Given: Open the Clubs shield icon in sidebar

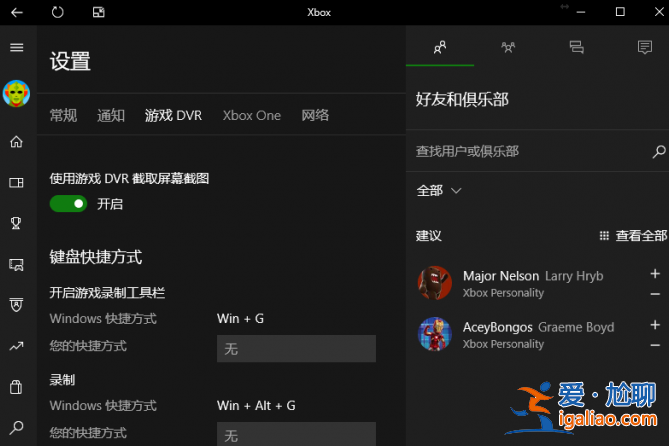Looking at the screenshot, I should tap(16, 305).
